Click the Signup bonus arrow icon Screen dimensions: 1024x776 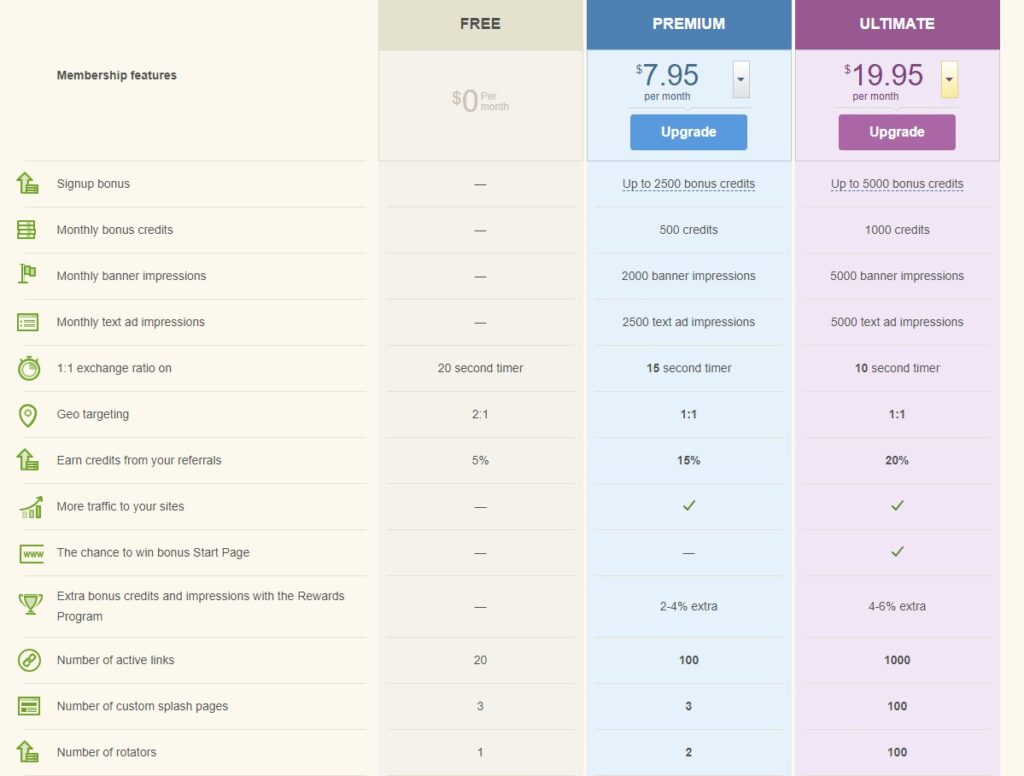click(x=28, y=184)
